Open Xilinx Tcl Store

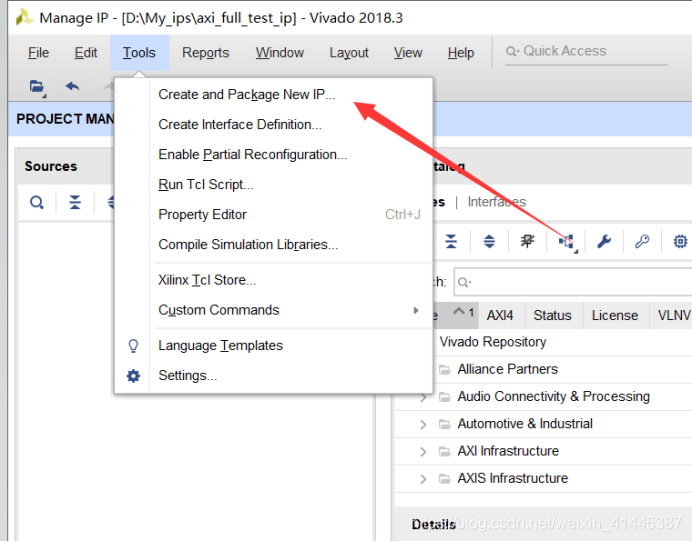click(207, 280)
